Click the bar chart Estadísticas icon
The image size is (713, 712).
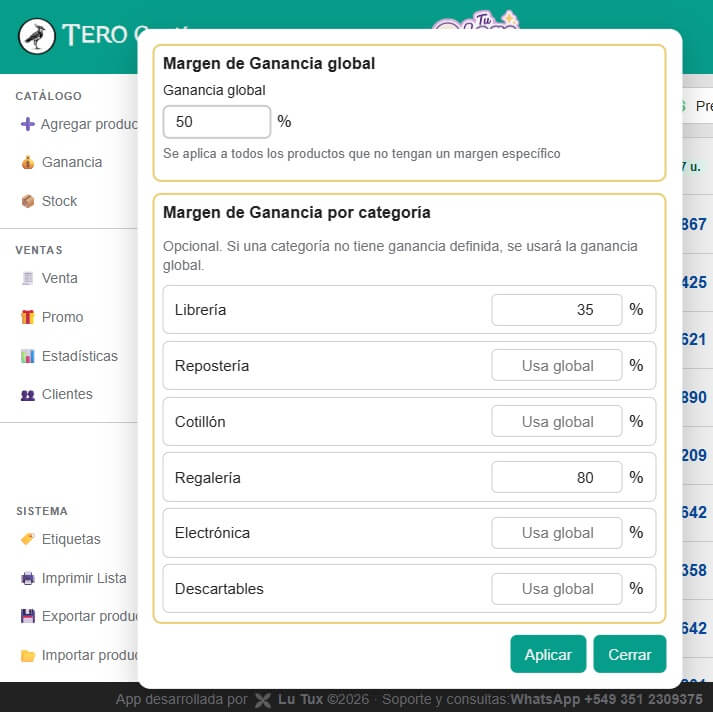click(28, 356)
